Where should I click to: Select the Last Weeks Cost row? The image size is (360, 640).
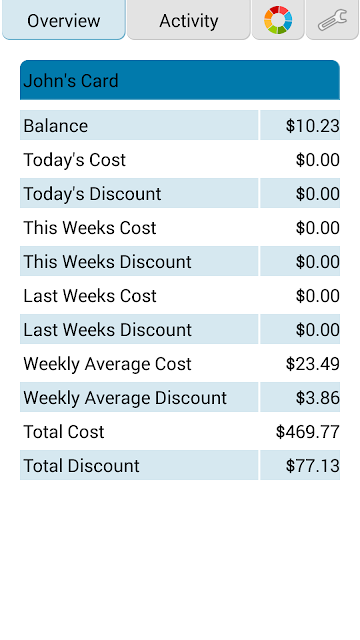point(180,296)
